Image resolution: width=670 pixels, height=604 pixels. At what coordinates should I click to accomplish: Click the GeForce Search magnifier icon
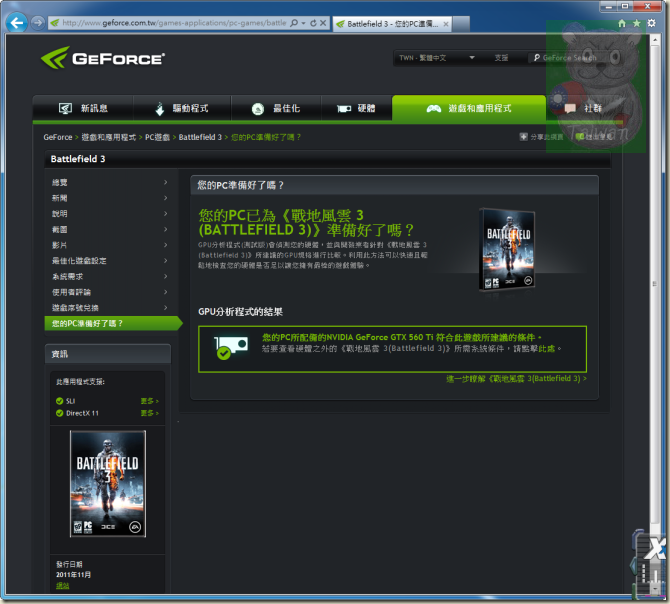(537, 58)
